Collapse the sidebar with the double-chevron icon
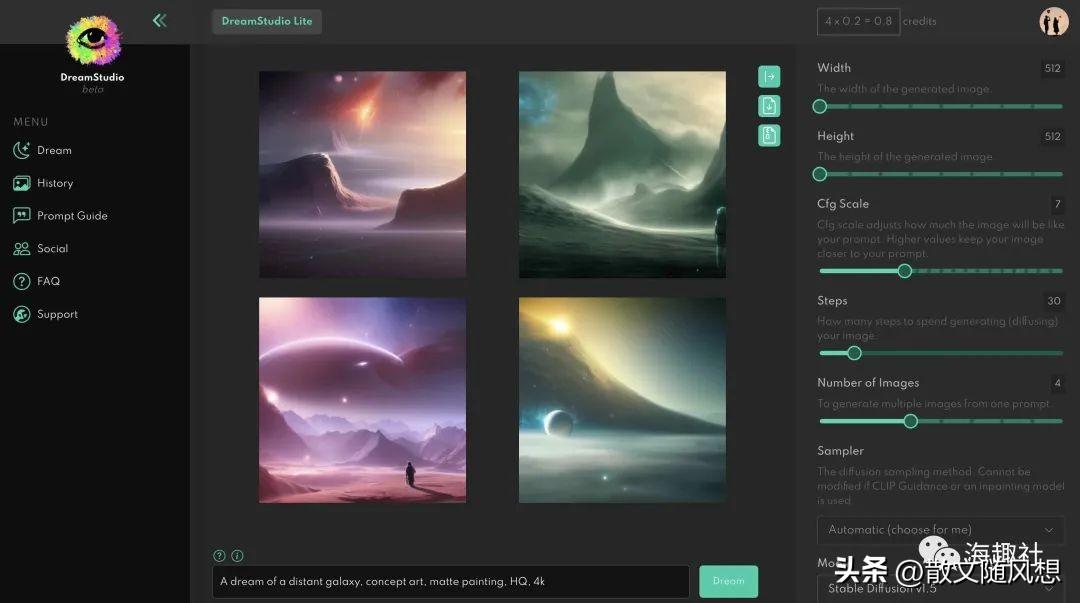Screen dimensions: 1080x603 click(159, 20)
